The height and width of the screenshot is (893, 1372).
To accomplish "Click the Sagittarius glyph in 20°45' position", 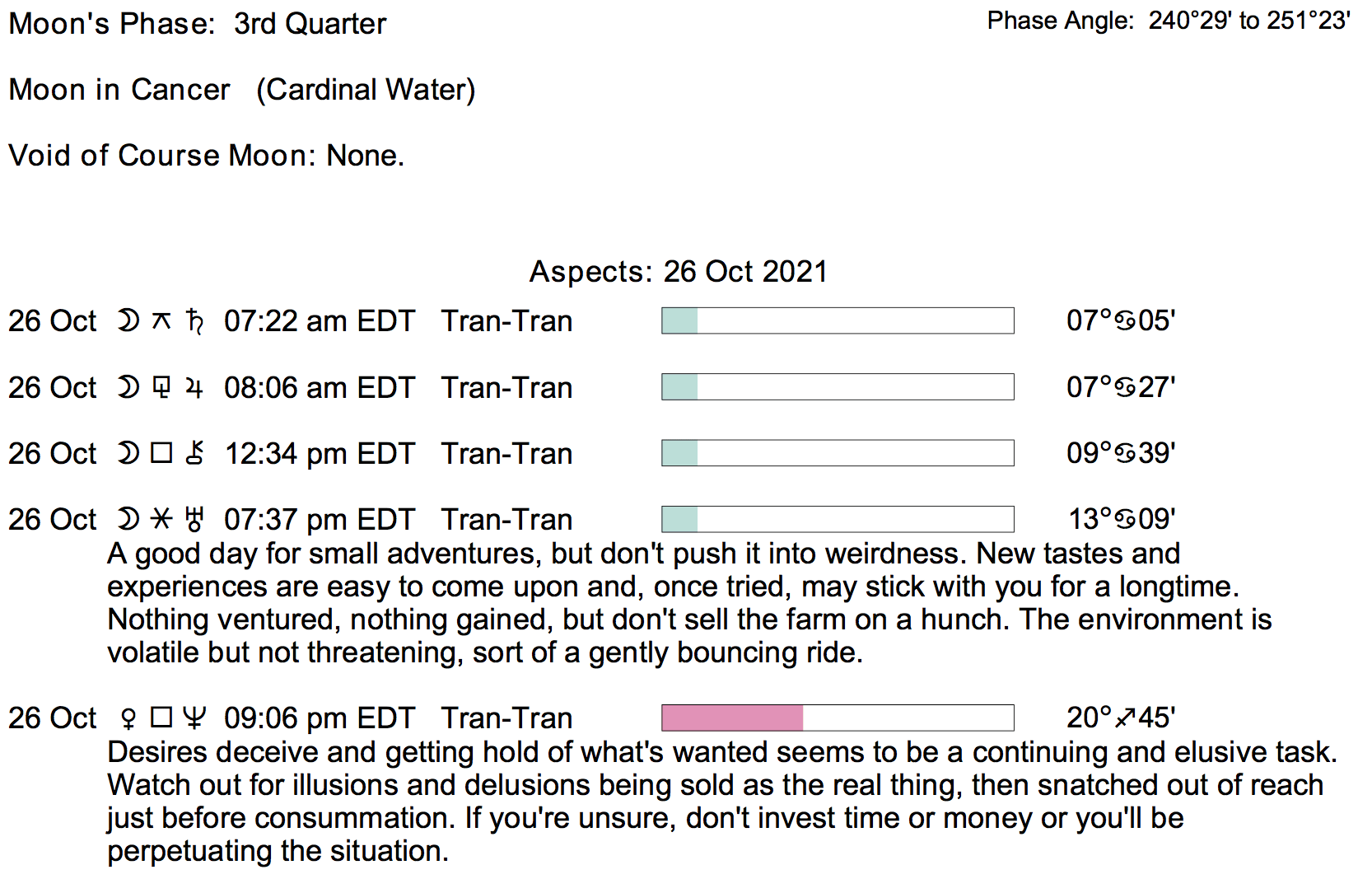I will tap(1125, 718).
